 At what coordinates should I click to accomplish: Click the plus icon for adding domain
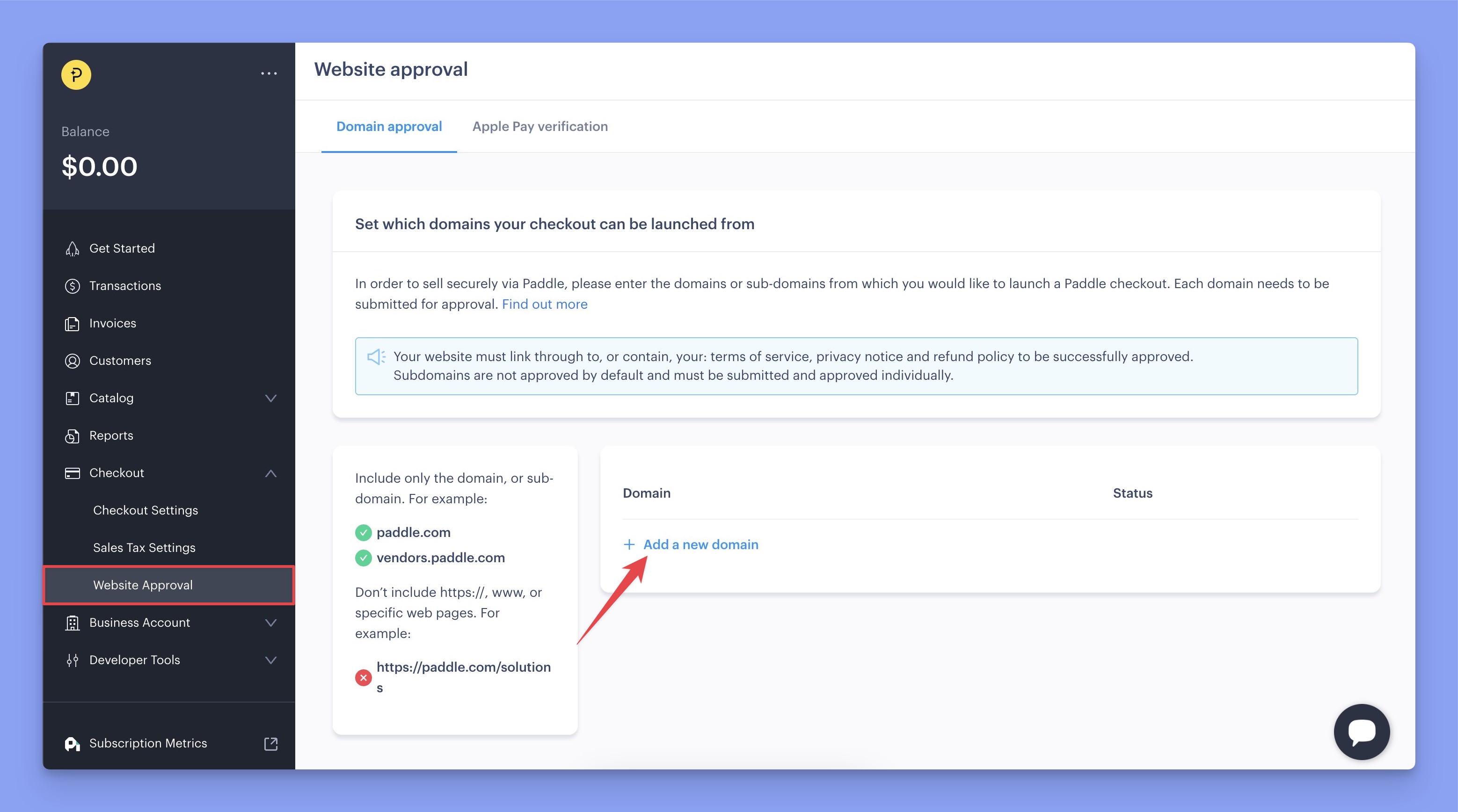pos(629,544)
